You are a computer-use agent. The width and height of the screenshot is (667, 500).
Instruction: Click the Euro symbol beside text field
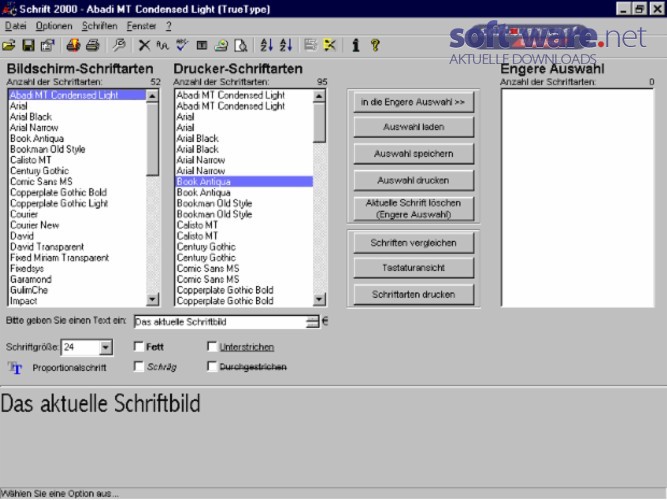pos(325,321)
